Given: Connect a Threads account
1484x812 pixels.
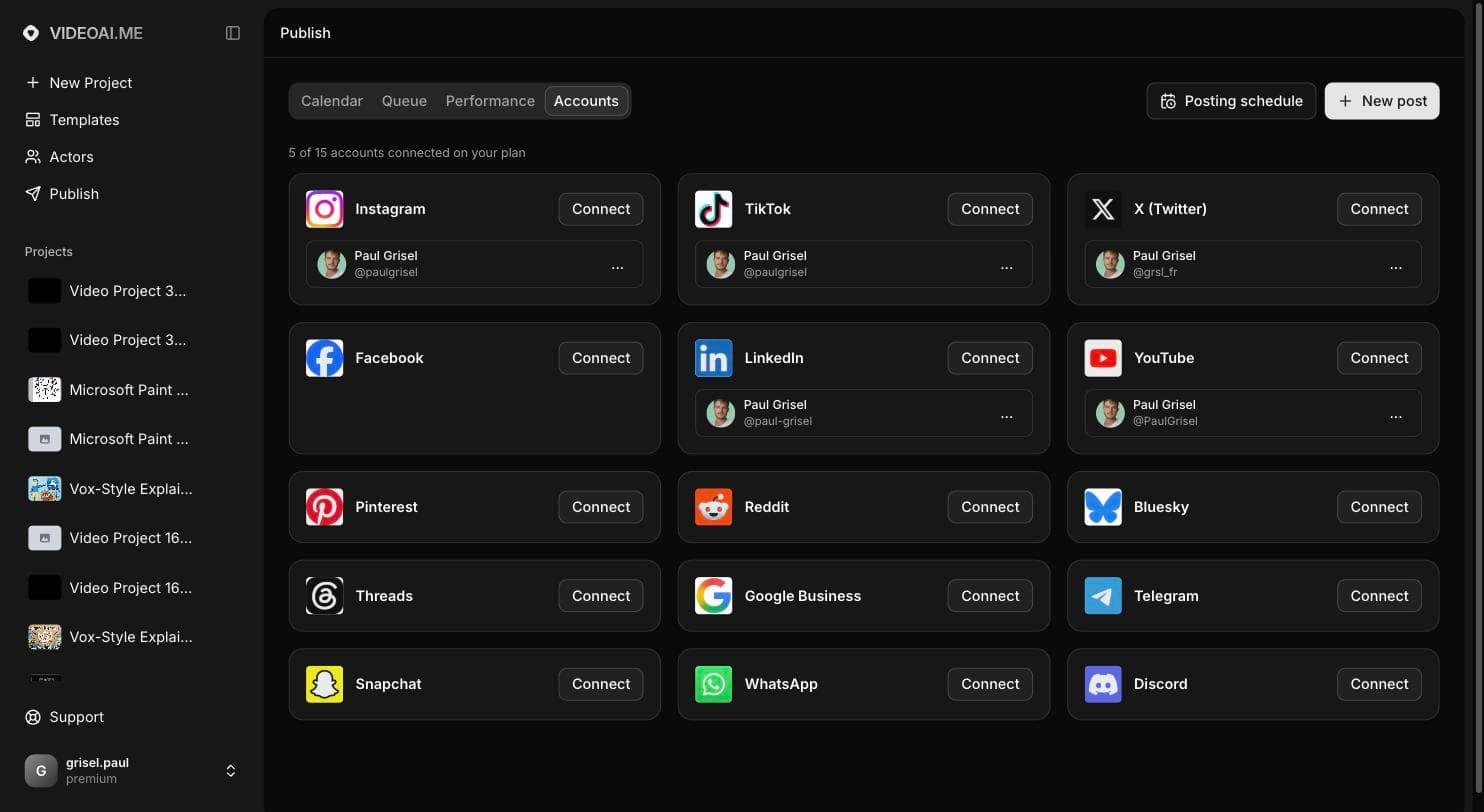Looking at the screenshot, I should [601, 596].
